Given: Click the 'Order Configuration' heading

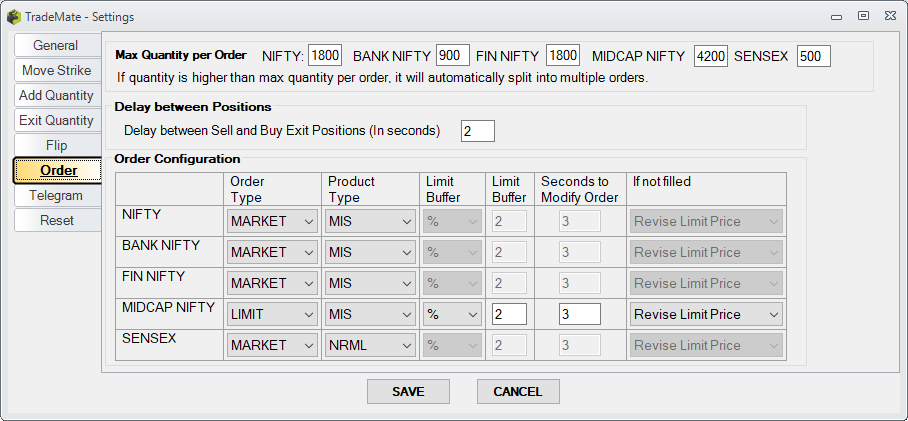Looking at the screenshot, I should click(177, 159).
